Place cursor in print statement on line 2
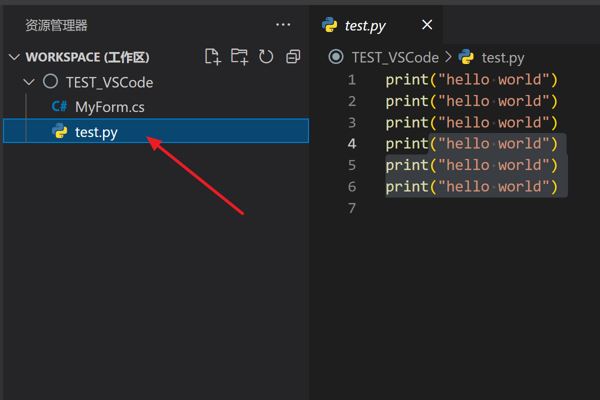The width and height of the screenshot is (600, 400). pyautogui.click(x=470, y=101)
